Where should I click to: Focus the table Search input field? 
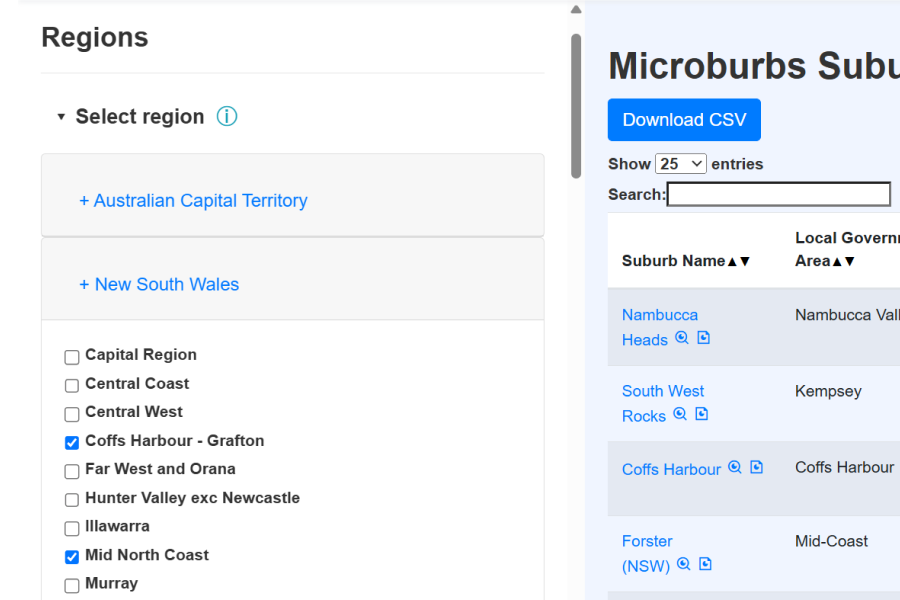[778, 194]
